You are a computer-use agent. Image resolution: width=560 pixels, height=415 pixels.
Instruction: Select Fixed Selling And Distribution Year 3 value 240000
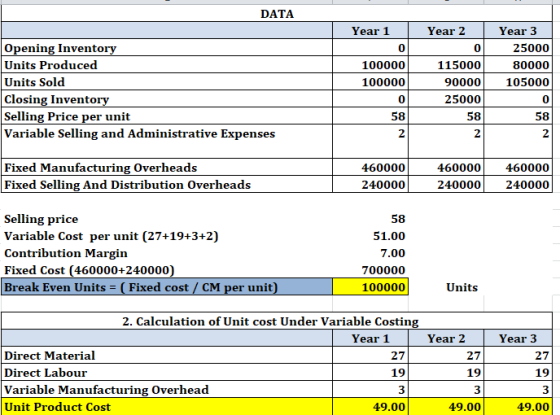518,184
